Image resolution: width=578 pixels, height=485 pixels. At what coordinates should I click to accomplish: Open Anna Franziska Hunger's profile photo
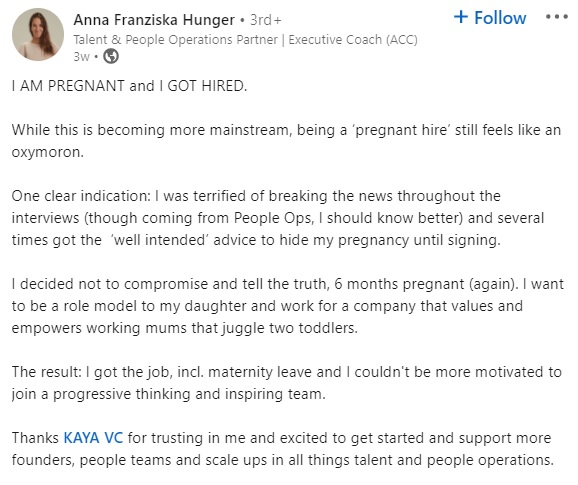click(38, 34)
